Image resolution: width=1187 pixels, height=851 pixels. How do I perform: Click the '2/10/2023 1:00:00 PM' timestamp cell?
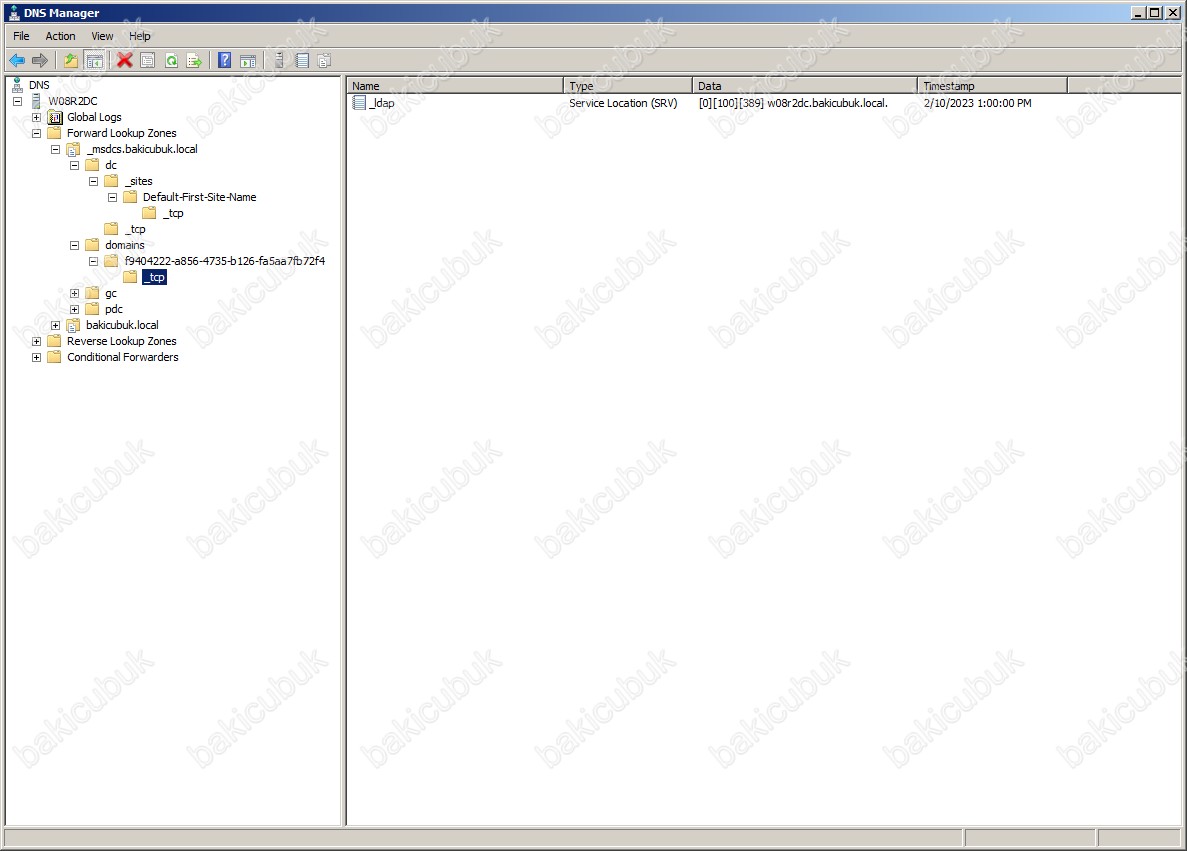[977, 103]
